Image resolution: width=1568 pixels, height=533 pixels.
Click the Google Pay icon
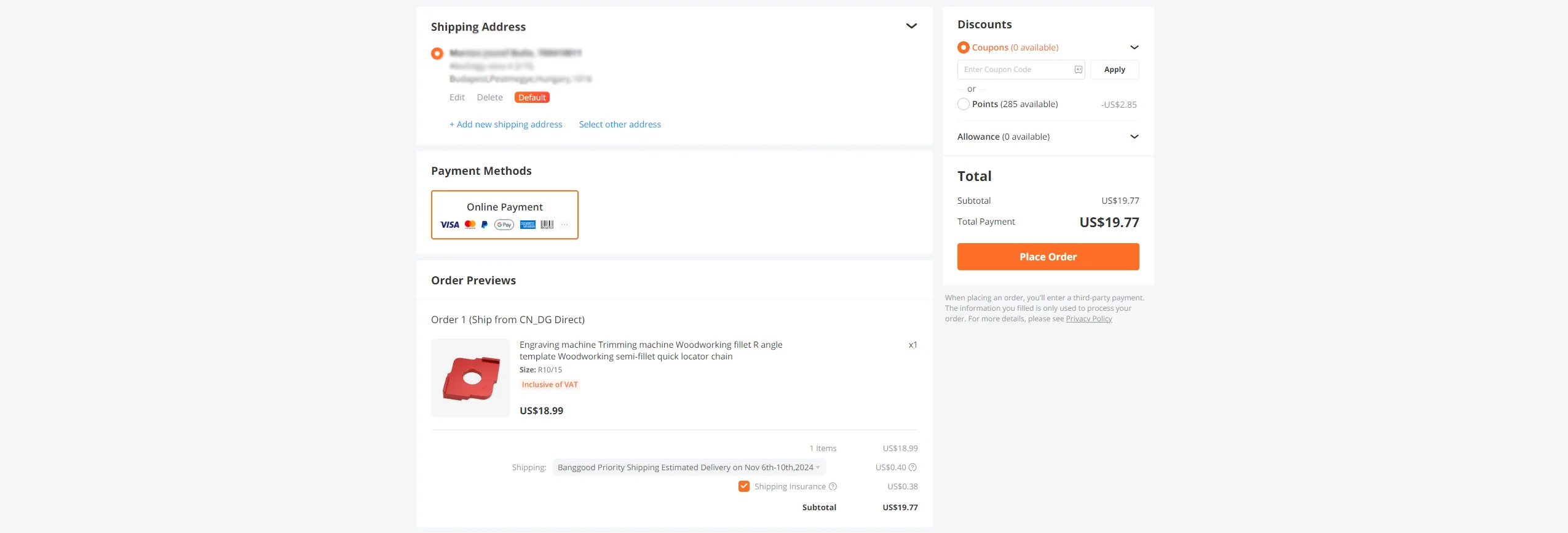504,225
